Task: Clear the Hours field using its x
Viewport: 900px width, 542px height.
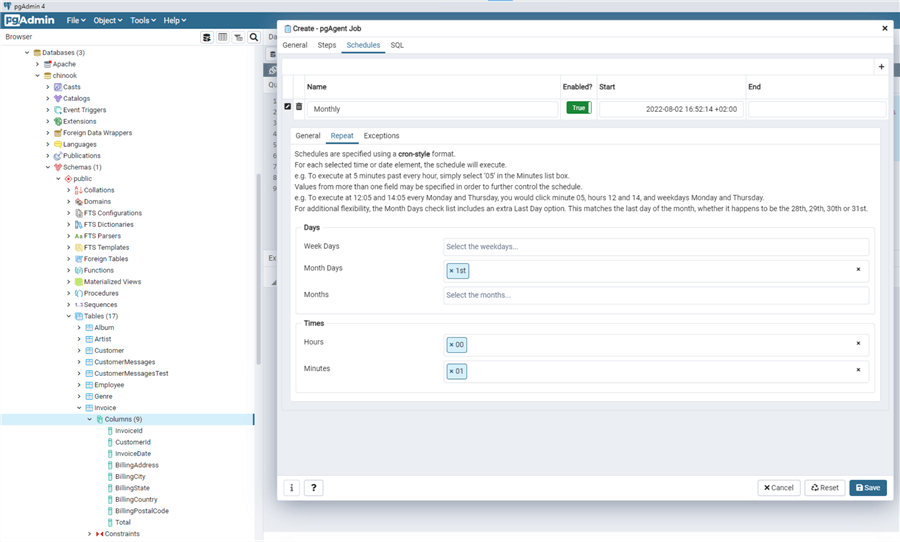Action: [858, 343]
